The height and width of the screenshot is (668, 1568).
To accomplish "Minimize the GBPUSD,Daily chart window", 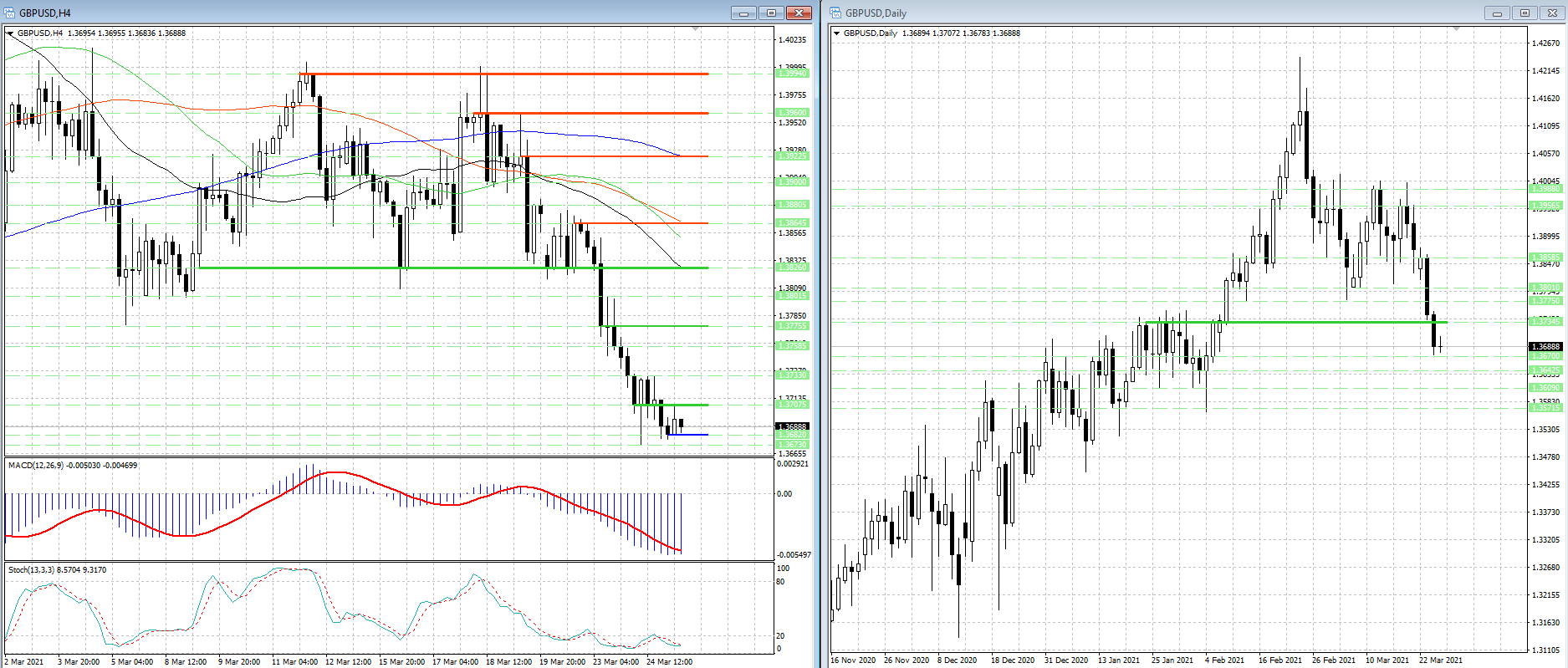I will pos(1497,13).
